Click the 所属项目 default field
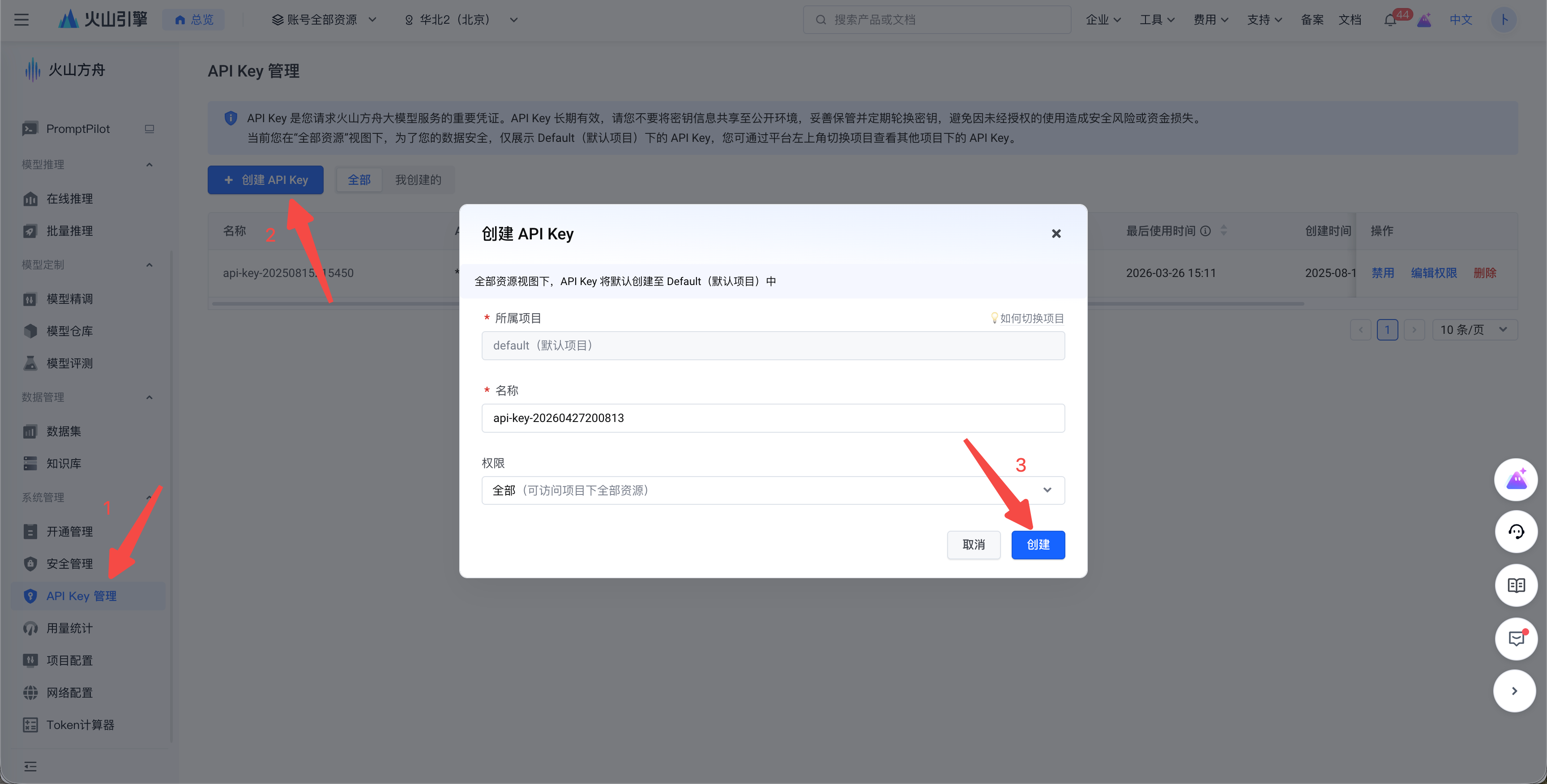 click(x=773, y=346)
